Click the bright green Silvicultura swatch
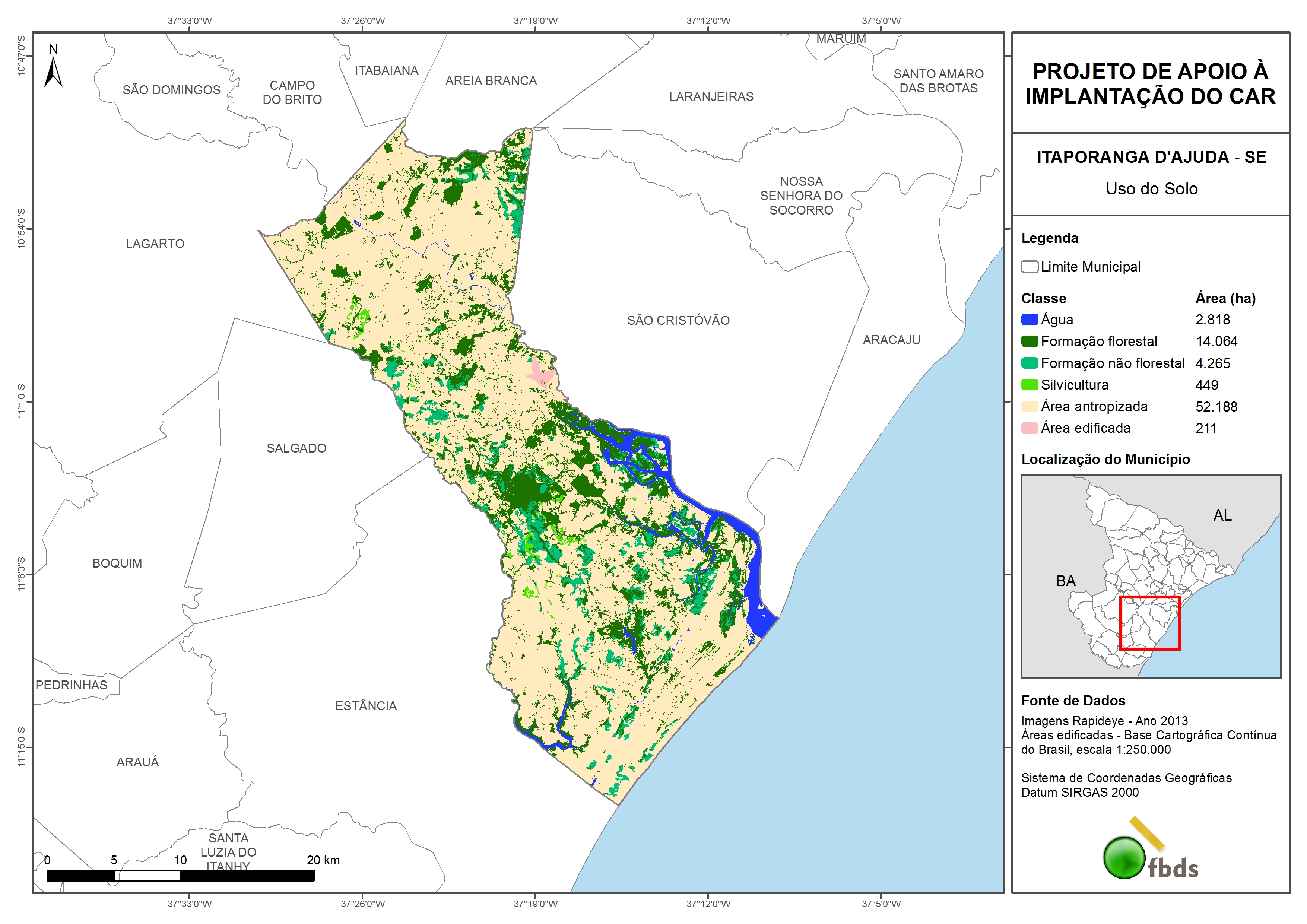Viewport: 1307px width, 924px height. point(1029,385)
